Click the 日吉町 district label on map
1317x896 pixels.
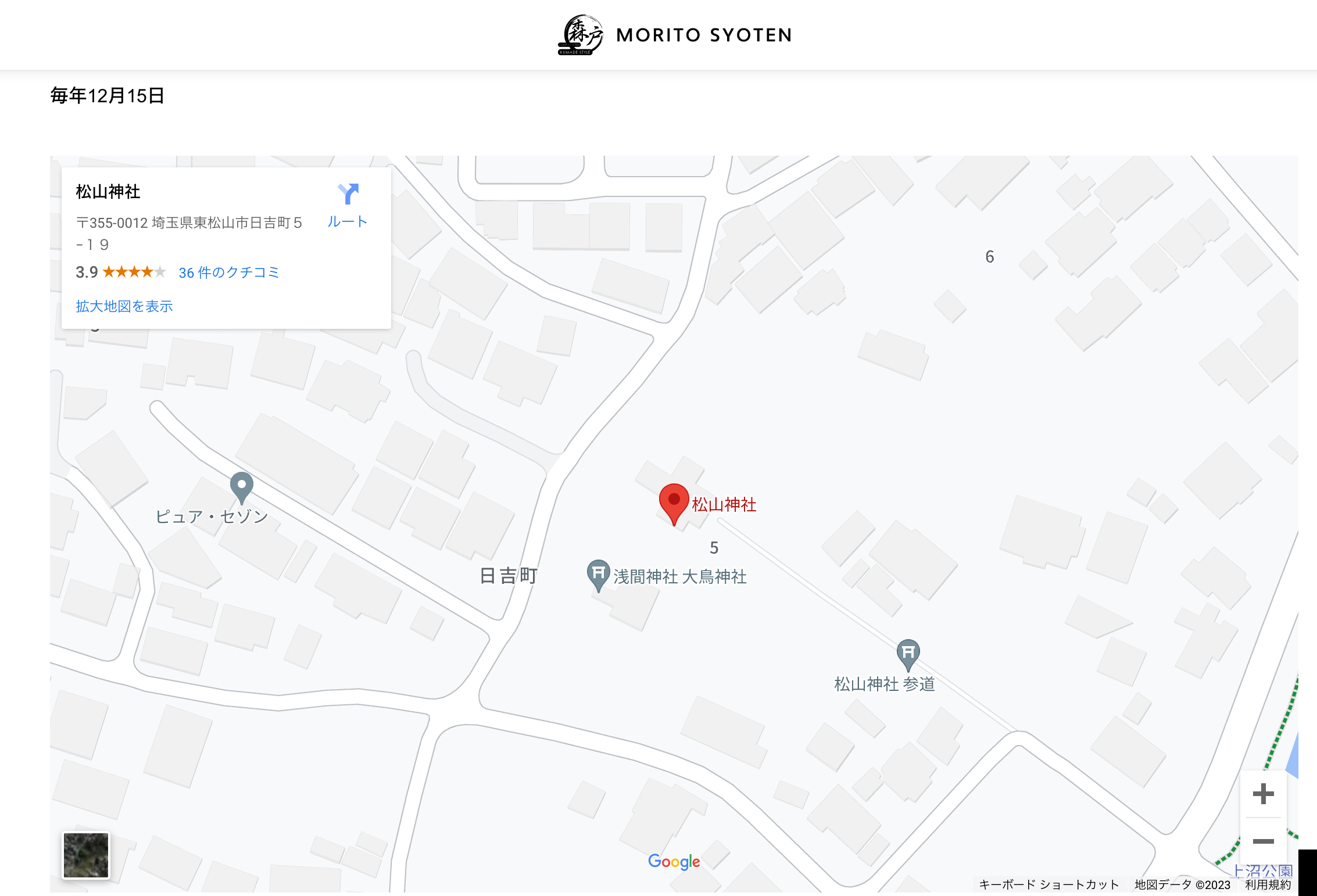pyautogui.click(x=509, y=576)
